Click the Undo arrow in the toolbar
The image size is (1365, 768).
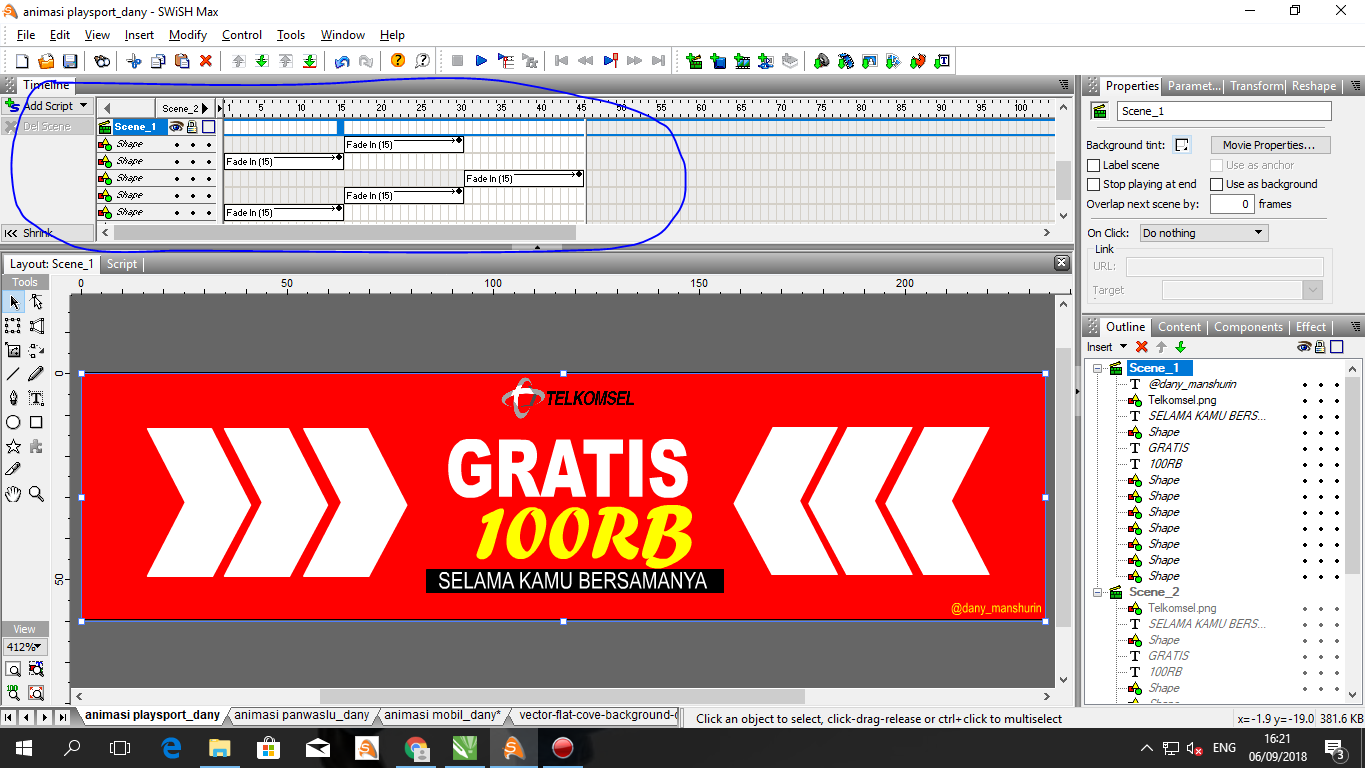[x=342, y=61]
